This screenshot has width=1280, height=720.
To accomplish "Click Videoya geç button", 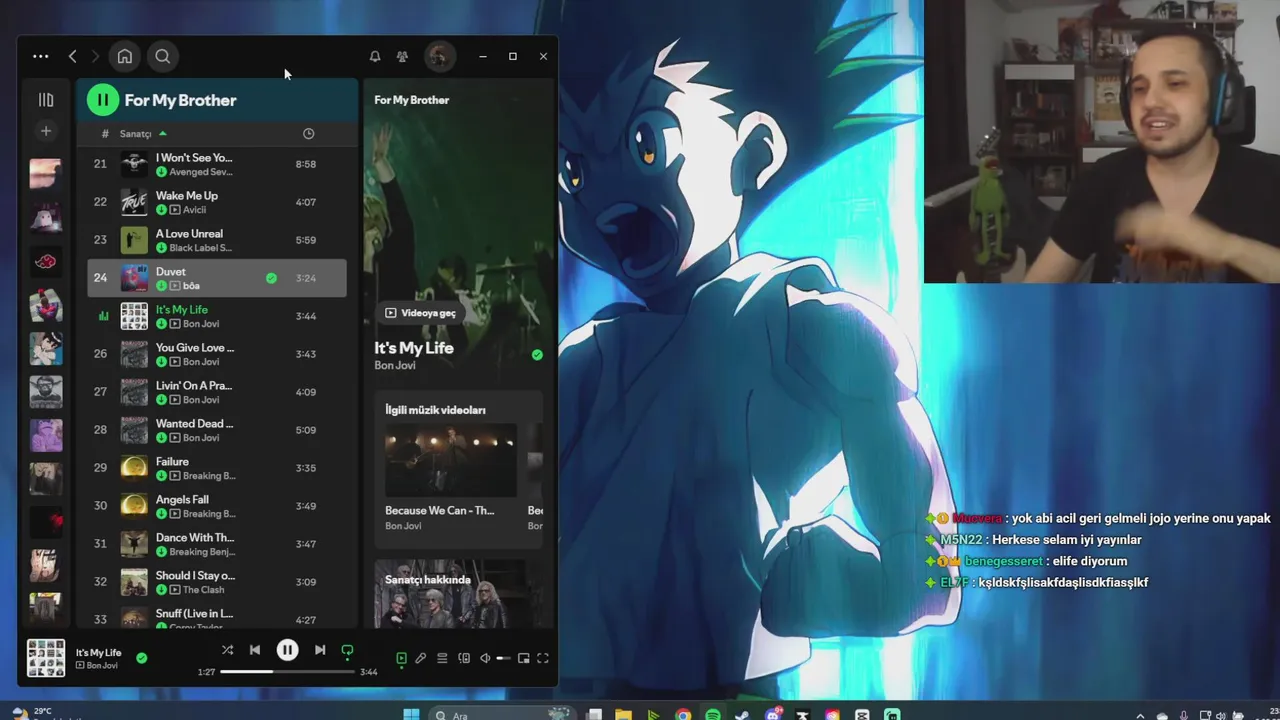I will 420,313.
